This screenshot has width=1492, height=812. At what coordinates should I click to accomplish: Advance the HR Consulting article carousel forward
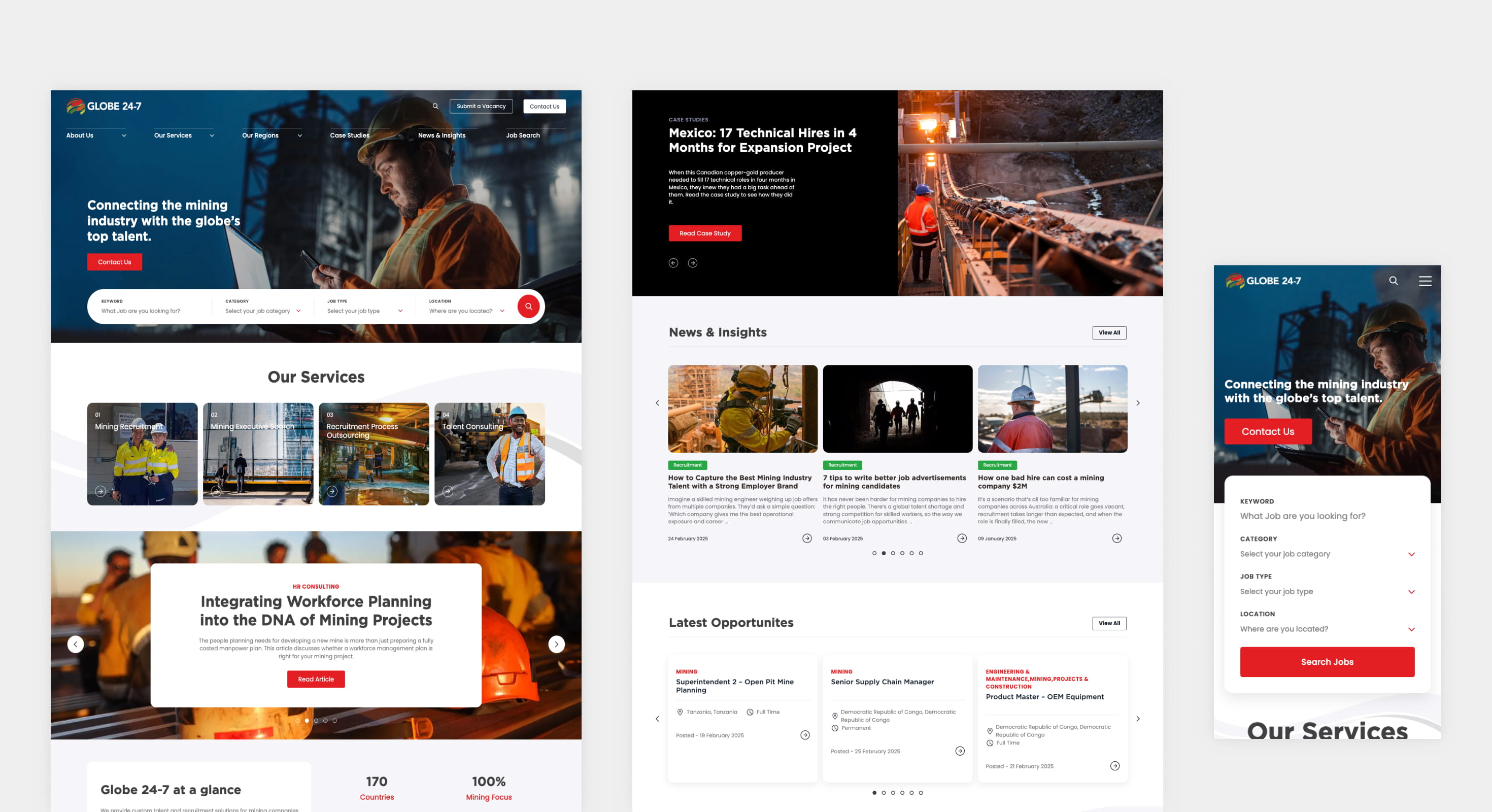tap(556, 644)
